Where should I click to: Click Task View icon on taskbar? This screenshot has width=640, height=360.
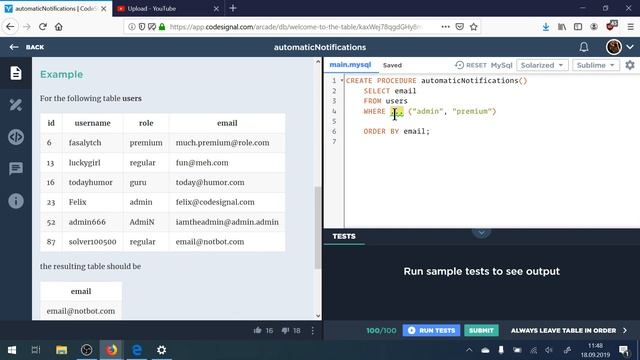[36, 350]
